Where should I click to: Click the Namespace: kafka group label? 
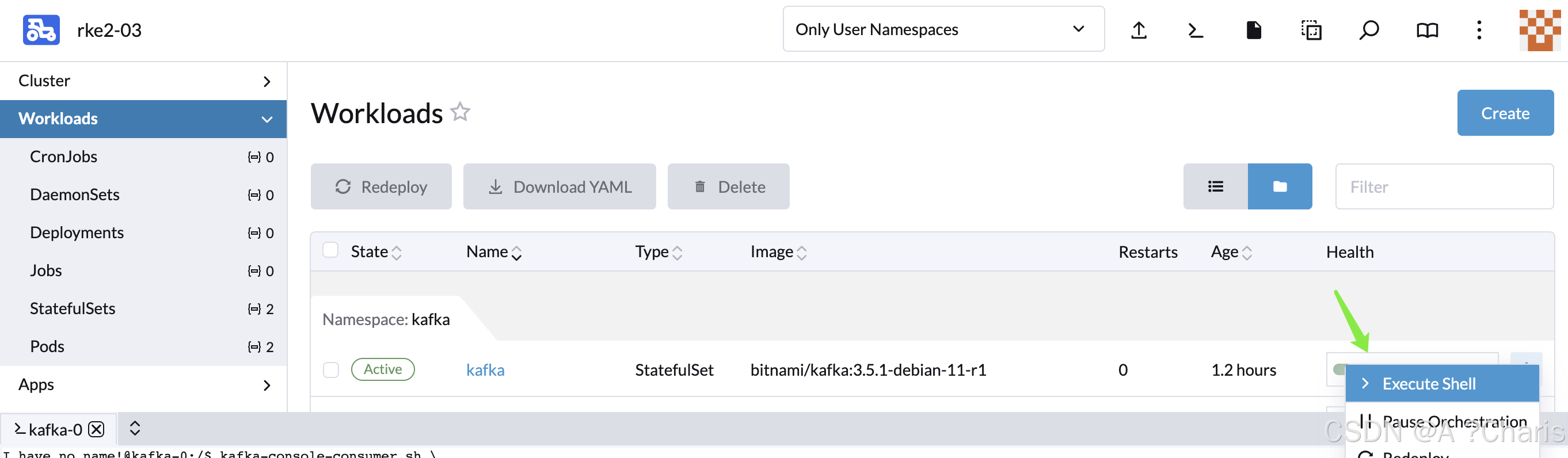(386, 319)
